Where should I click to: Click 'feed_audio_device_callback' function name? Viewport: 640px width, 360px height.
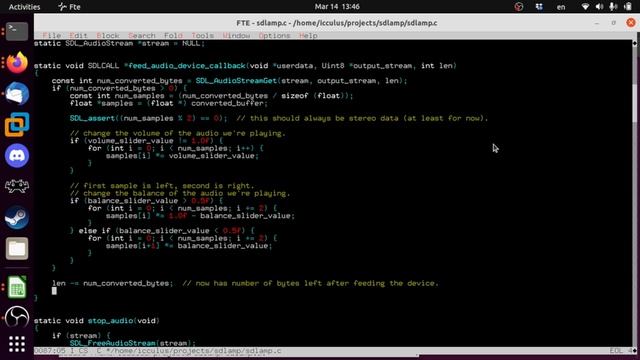(x=187, y=66)
